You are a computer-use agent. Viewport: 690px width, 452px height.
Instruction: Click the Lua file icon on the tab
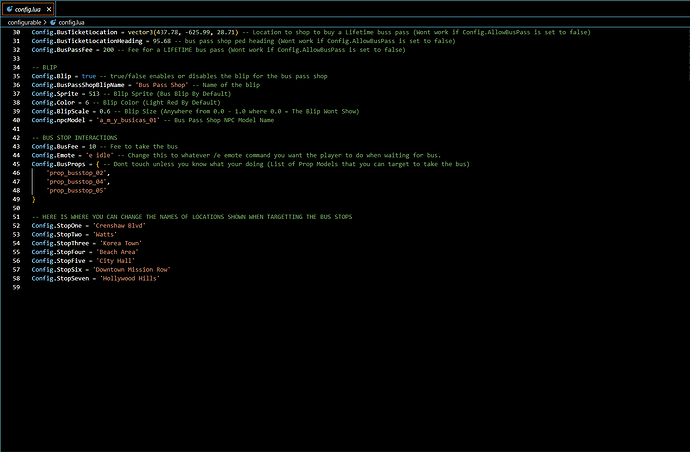[x=9, y=9]
